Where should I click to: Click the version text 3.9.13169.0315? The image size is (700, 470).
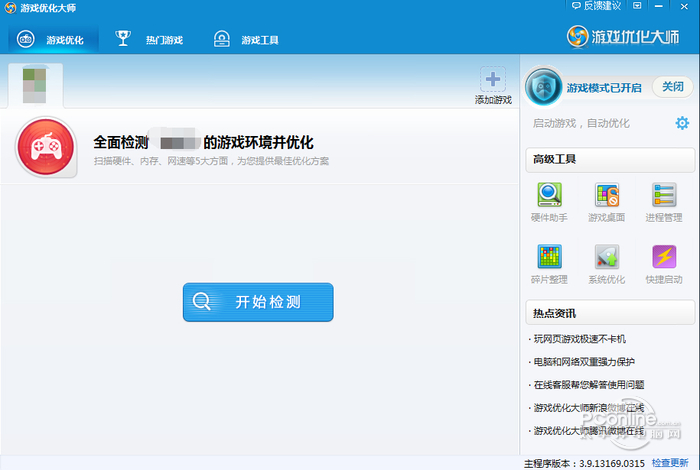612,463
